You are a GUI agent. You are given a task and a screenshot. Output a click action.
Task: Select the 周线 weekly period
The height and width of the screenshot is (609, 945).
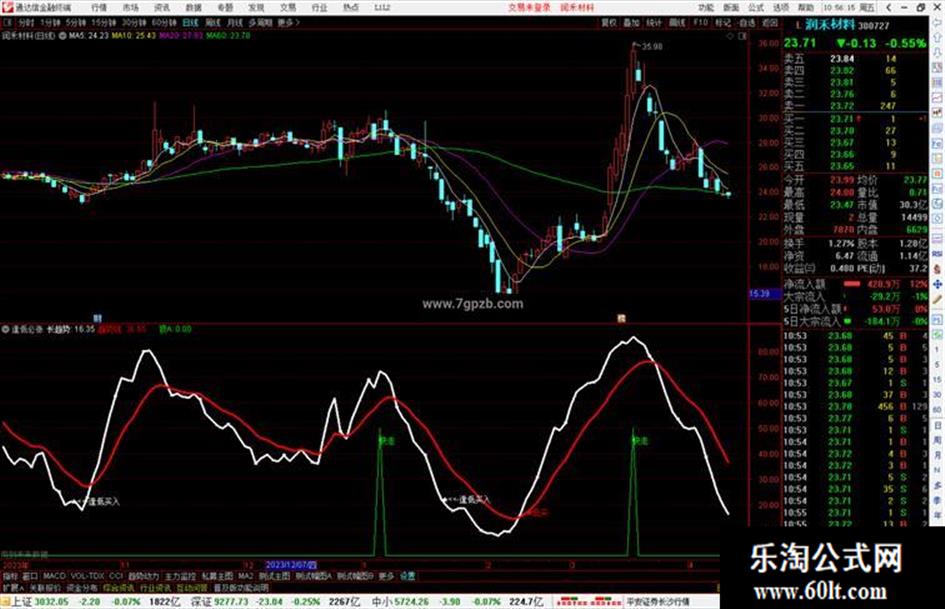coord(213,22)
